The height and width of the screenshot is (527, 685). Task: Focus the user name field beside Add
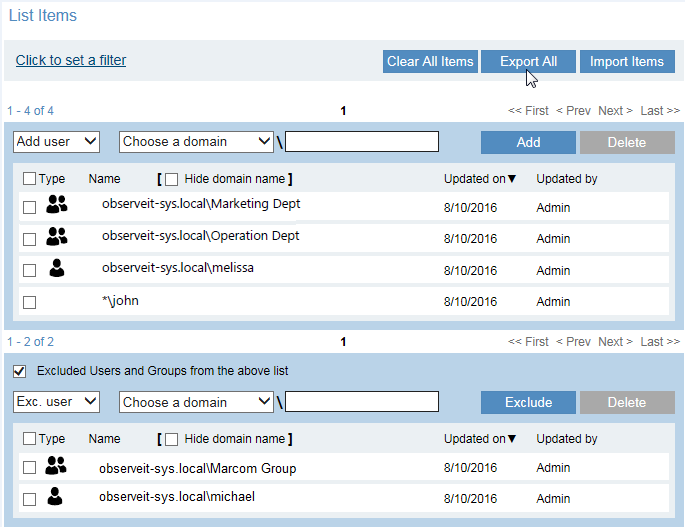coord(362,142)
